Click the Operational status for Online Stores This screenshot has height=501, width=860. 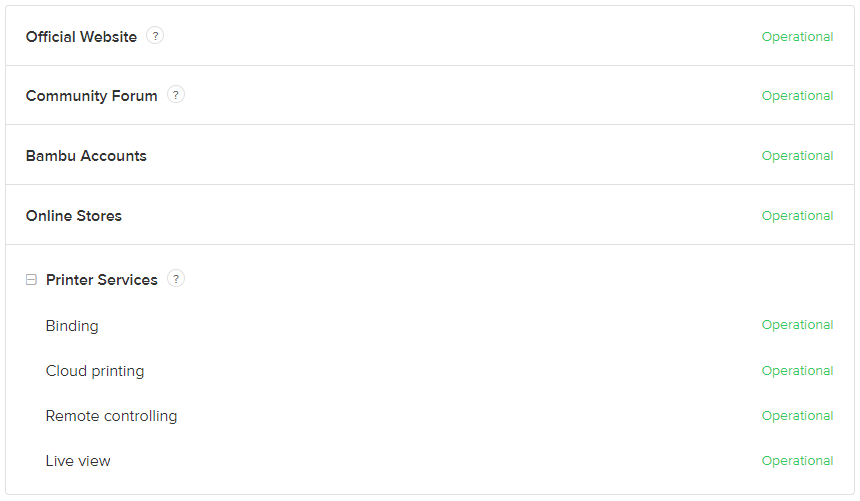pos(797,216)
